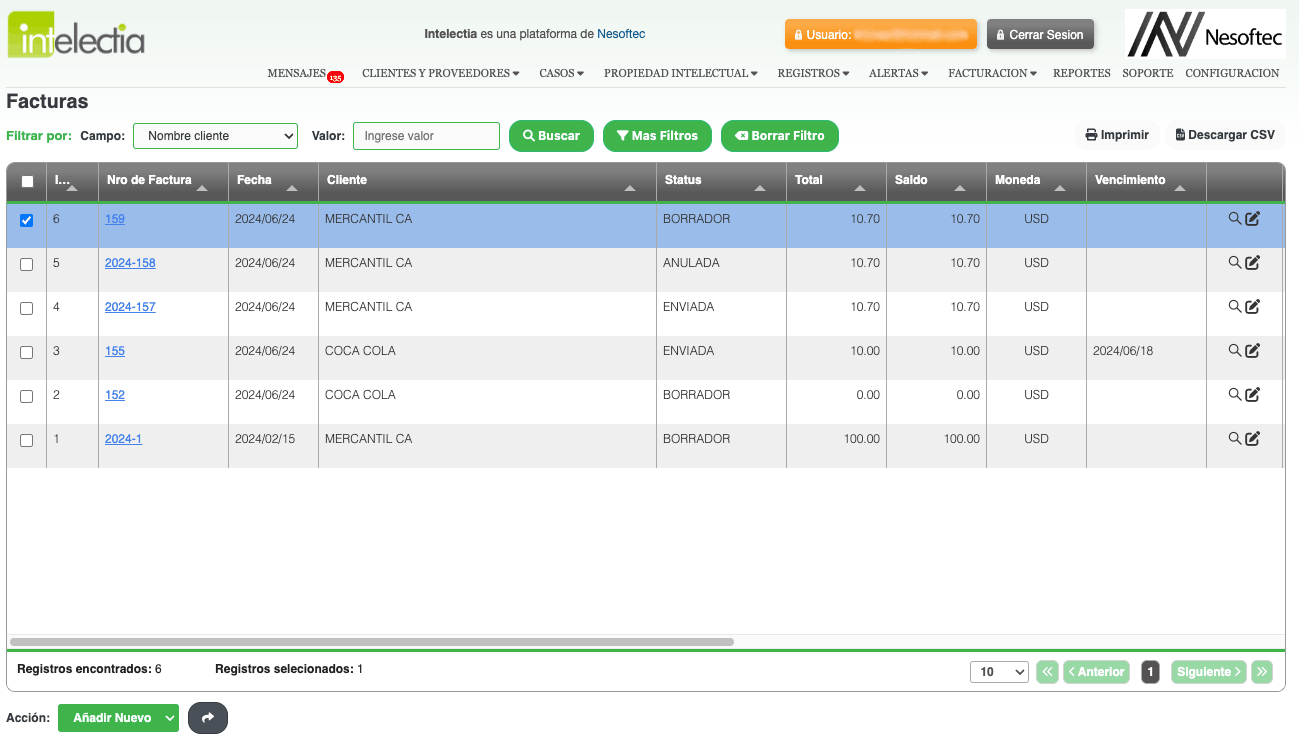Toggle the select-all checkbox in table header

27,182
